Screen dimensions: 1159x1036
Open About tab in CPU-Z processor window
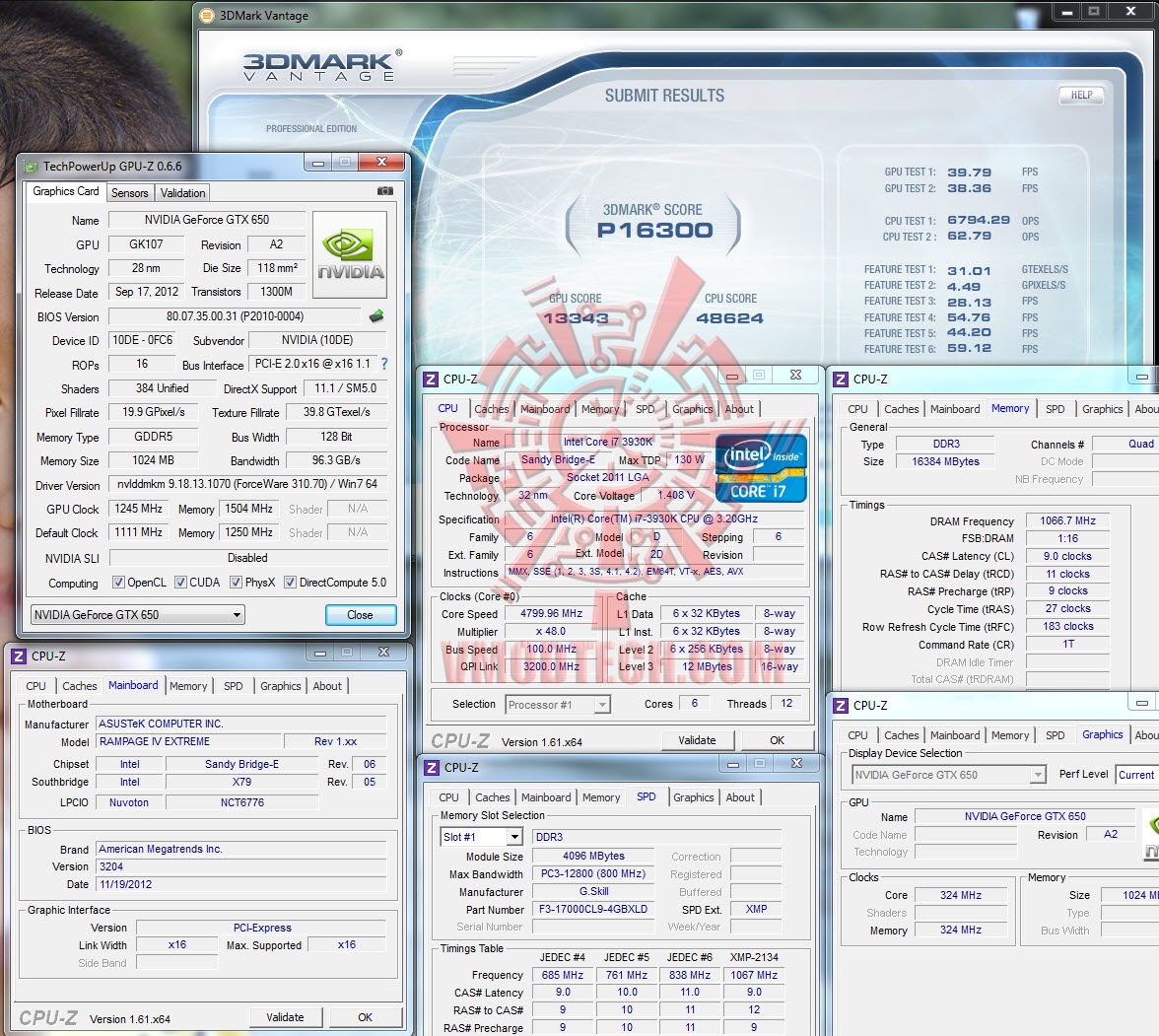pyautogui.click(x=739, y=409)
